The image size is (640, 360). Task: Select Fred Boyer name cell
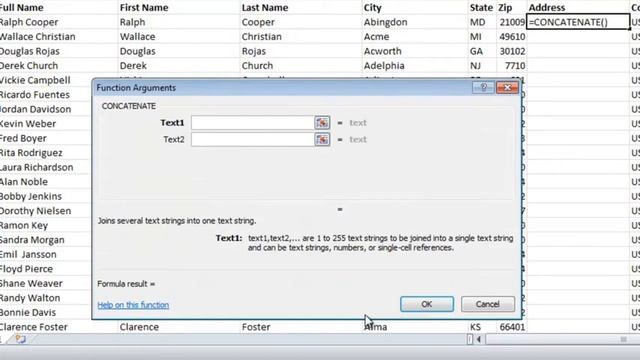pos(46,138)
